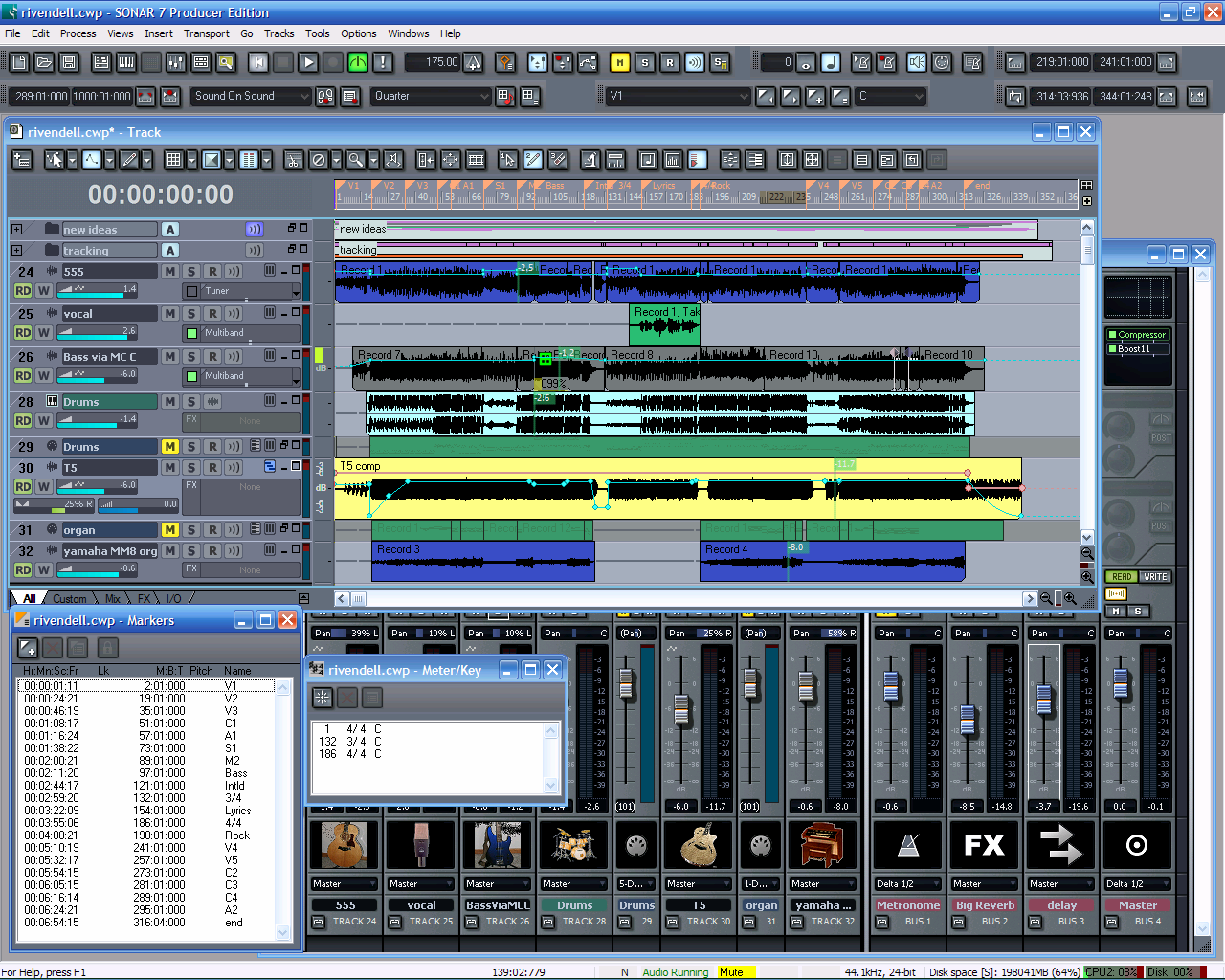Select the Rock marker row in Markers list
This screenshot has height=980, width=1225.
point(146,835)
